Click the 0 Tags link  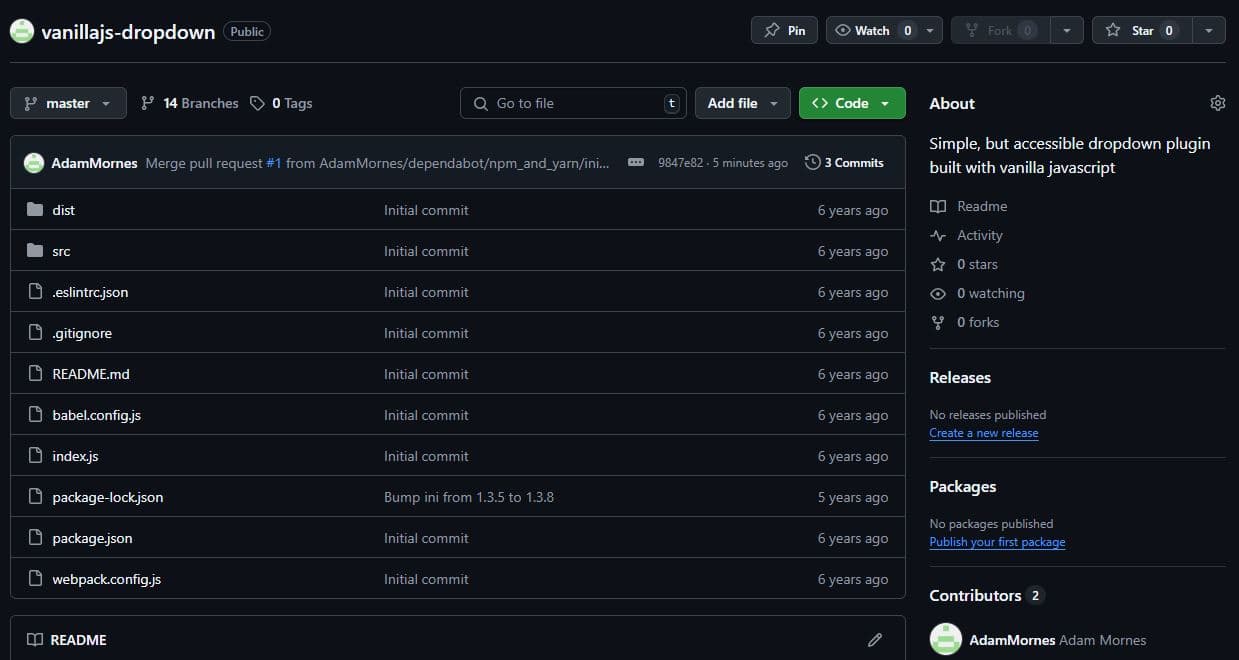(x=281, y=103)
